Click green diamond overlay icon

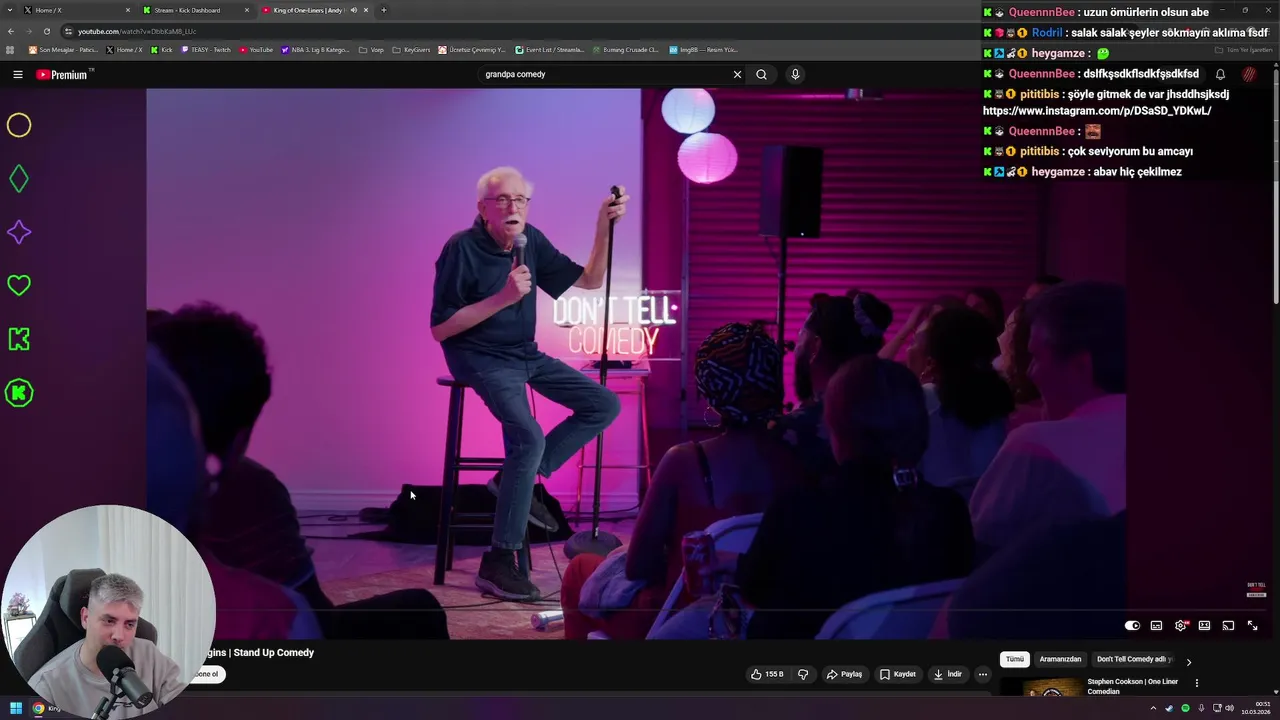pos(19,179)
